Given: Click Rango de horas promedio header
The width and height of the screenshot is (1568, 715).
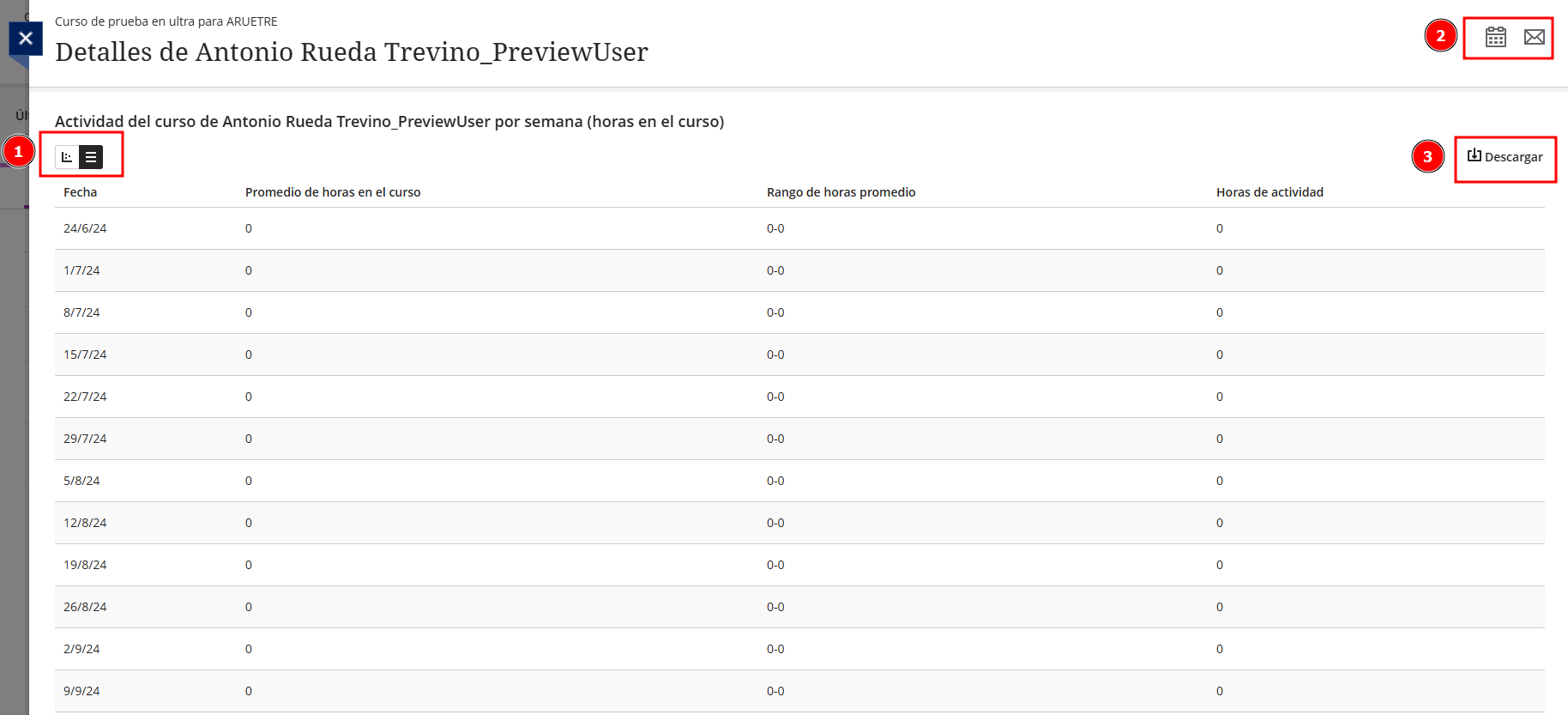Looking at the screenshot, I should [841, 192].
